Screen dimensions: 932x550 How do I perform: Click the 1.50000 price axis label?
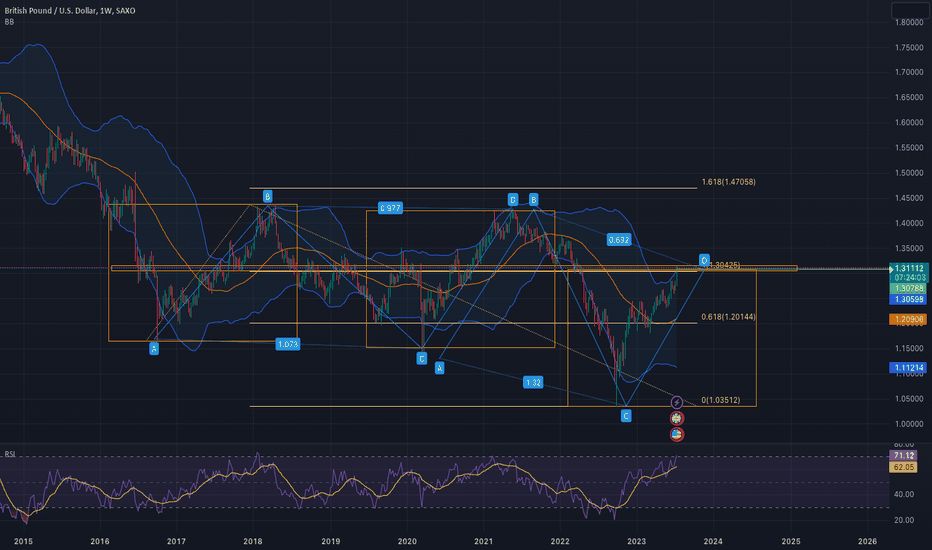pos(909,173)
